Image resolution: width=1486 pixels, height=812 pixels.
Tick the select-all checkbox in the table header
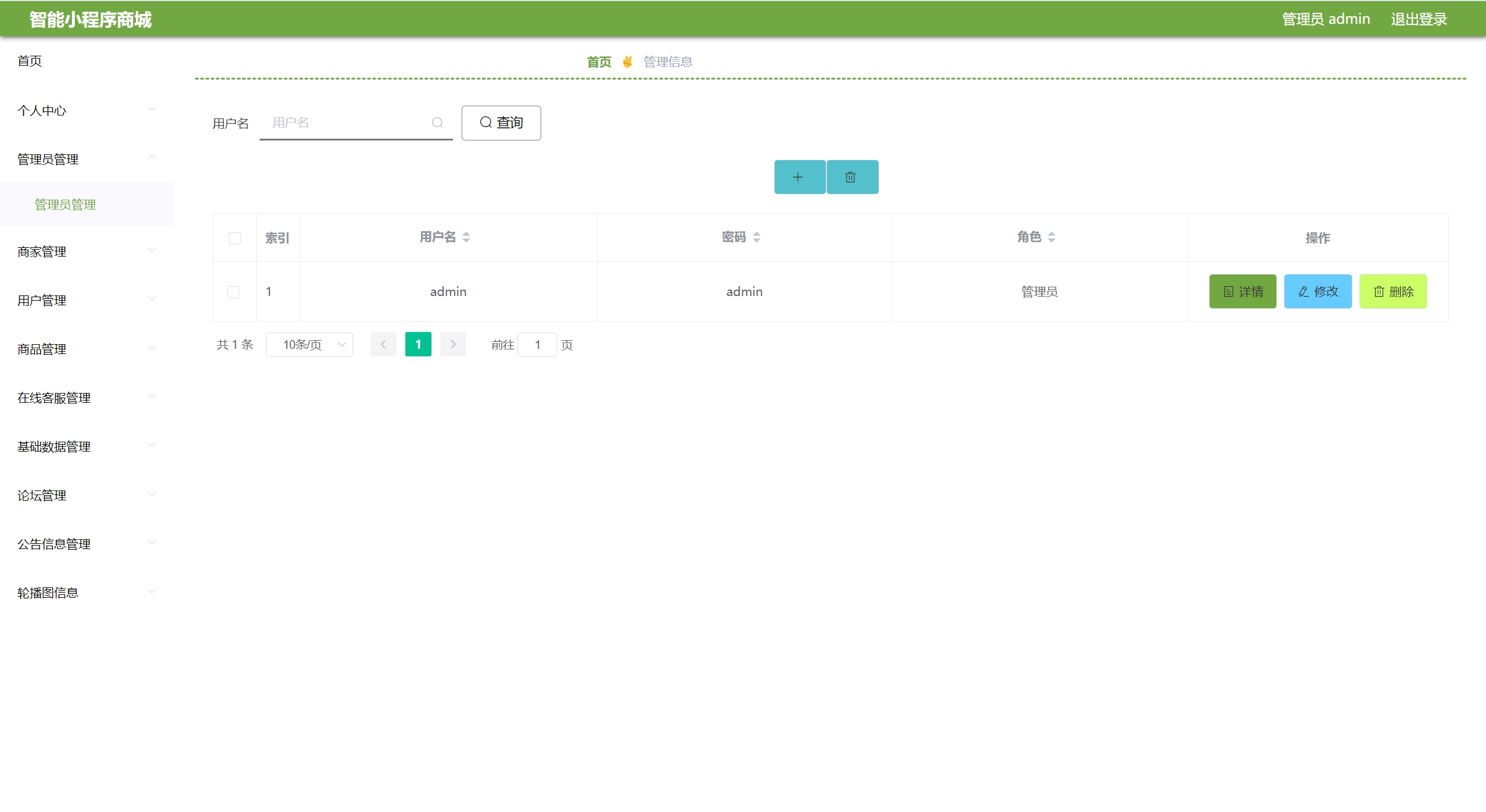(x=235, y=238)
